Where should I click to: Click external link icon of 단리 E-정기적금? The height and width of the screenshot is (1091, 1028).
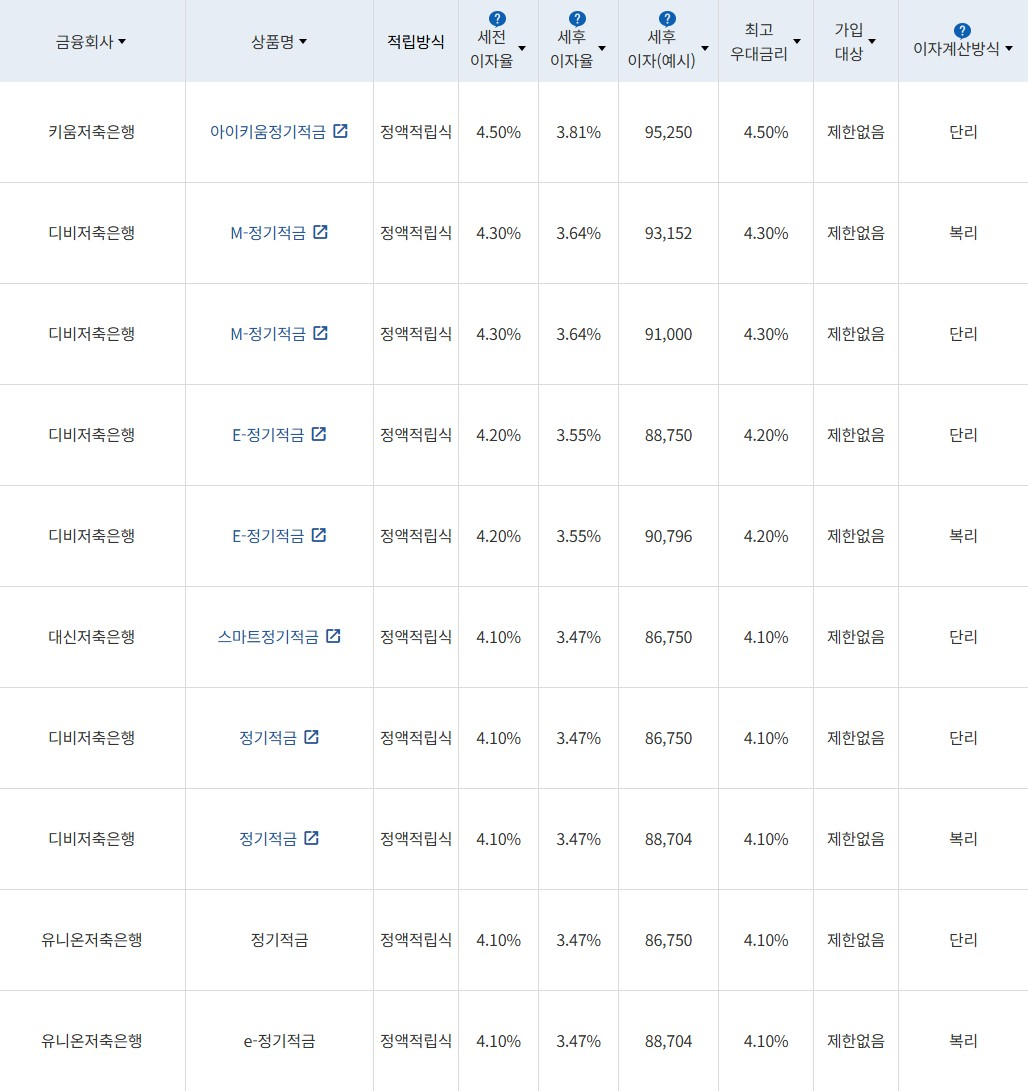point(319,434)
